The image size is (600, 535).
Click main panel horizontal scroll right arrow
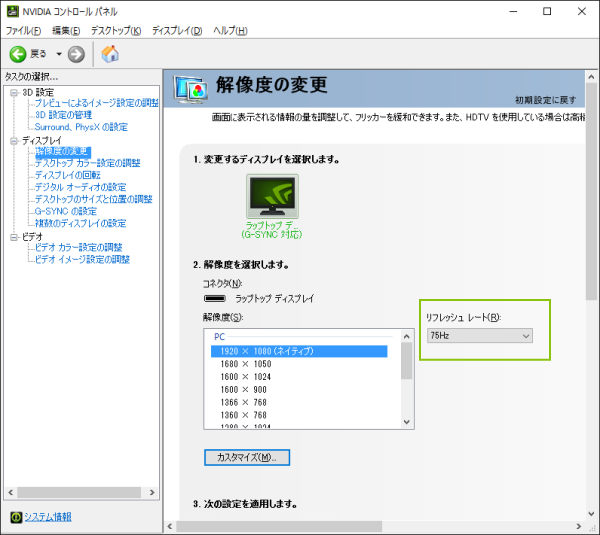pyautogui.click(x=579, y=527)
